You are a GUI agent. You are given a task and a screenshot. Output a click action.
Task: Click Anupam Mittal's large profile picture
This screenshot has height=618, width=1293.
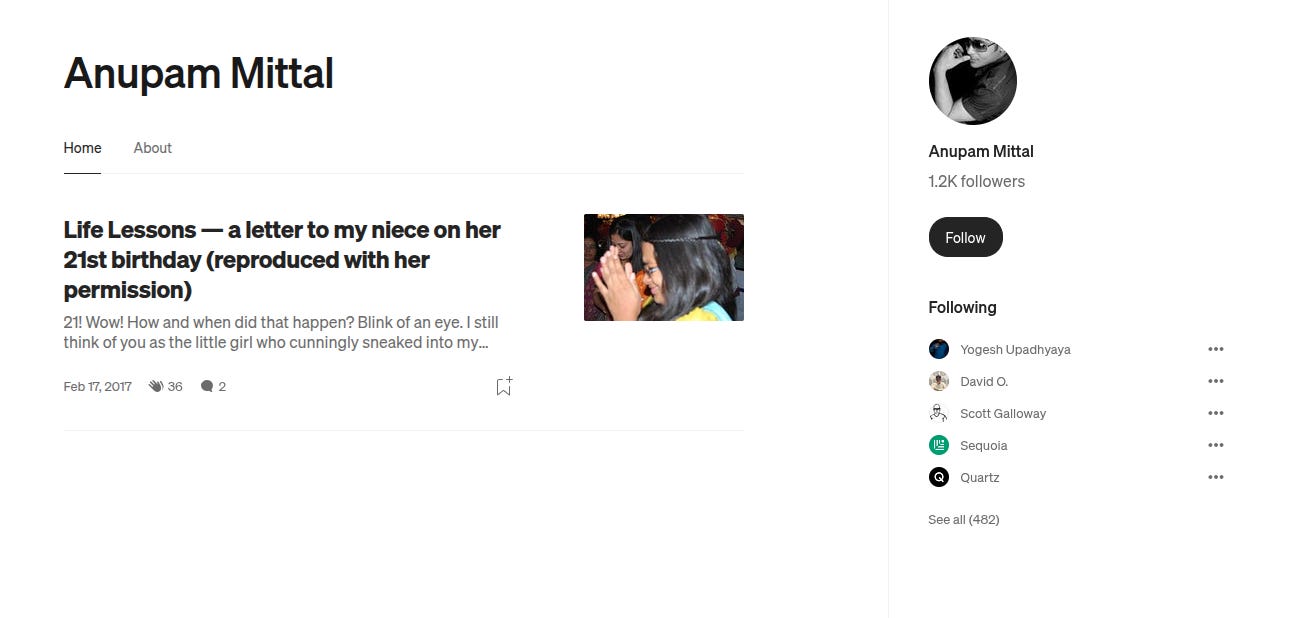(x=972, y=81)
